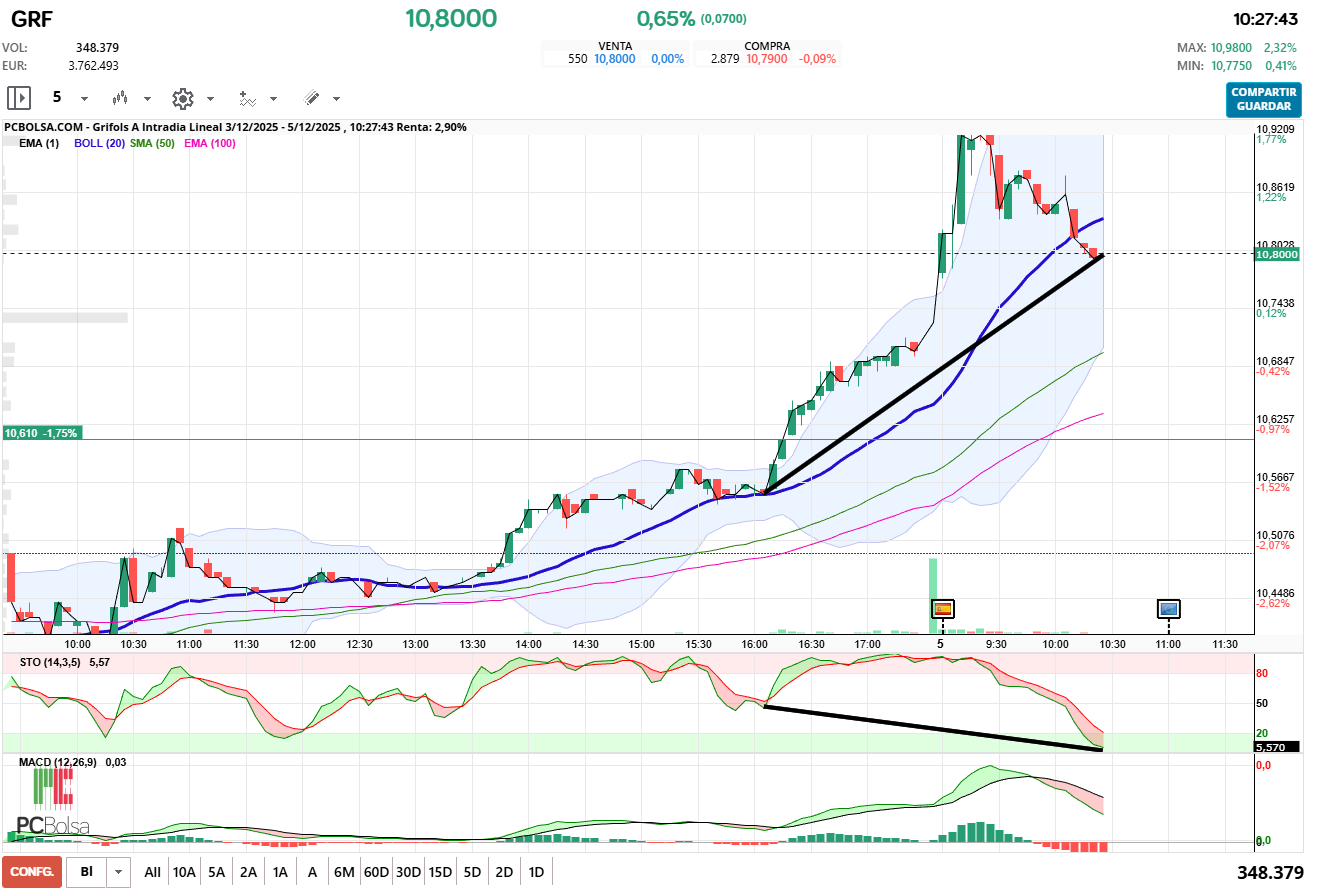Open the chart settings gear icon
The width and height of the screenshot is (1317, 893).
[x=182, y=98]
